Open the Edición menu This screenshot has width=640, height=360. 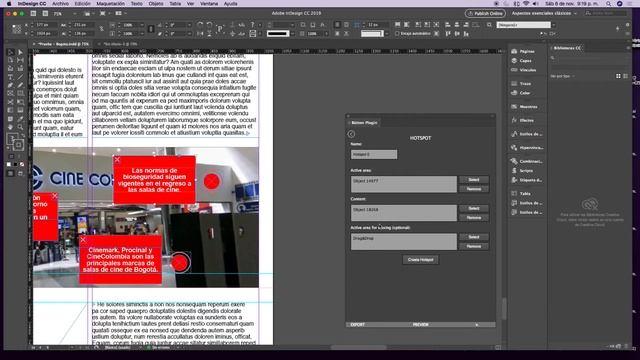click(82, 4)
